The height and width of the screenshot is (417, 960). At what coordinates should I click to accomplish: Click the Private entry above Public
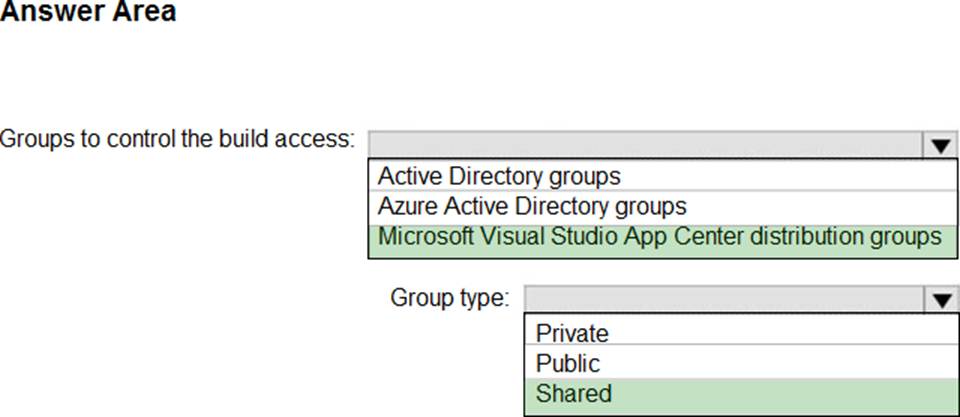coord(572,332)
